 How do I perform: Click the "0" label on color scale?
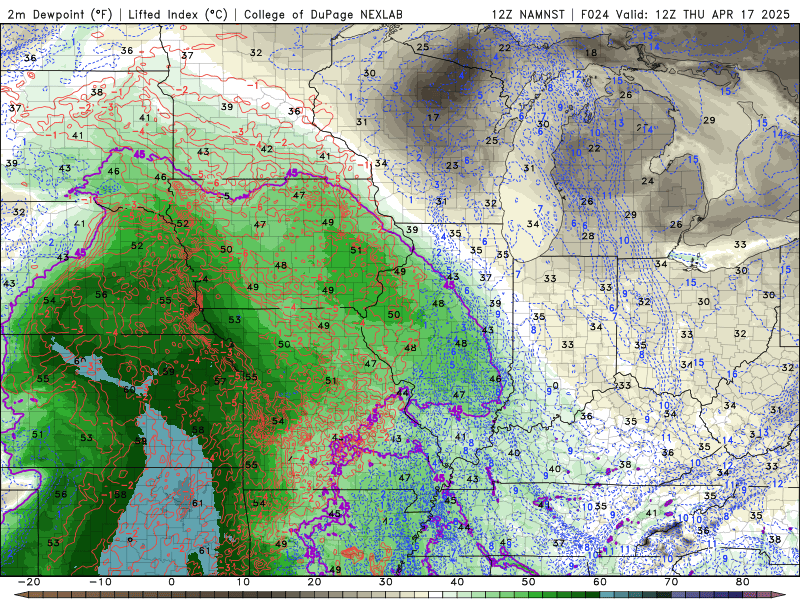[x=171, y=582]
